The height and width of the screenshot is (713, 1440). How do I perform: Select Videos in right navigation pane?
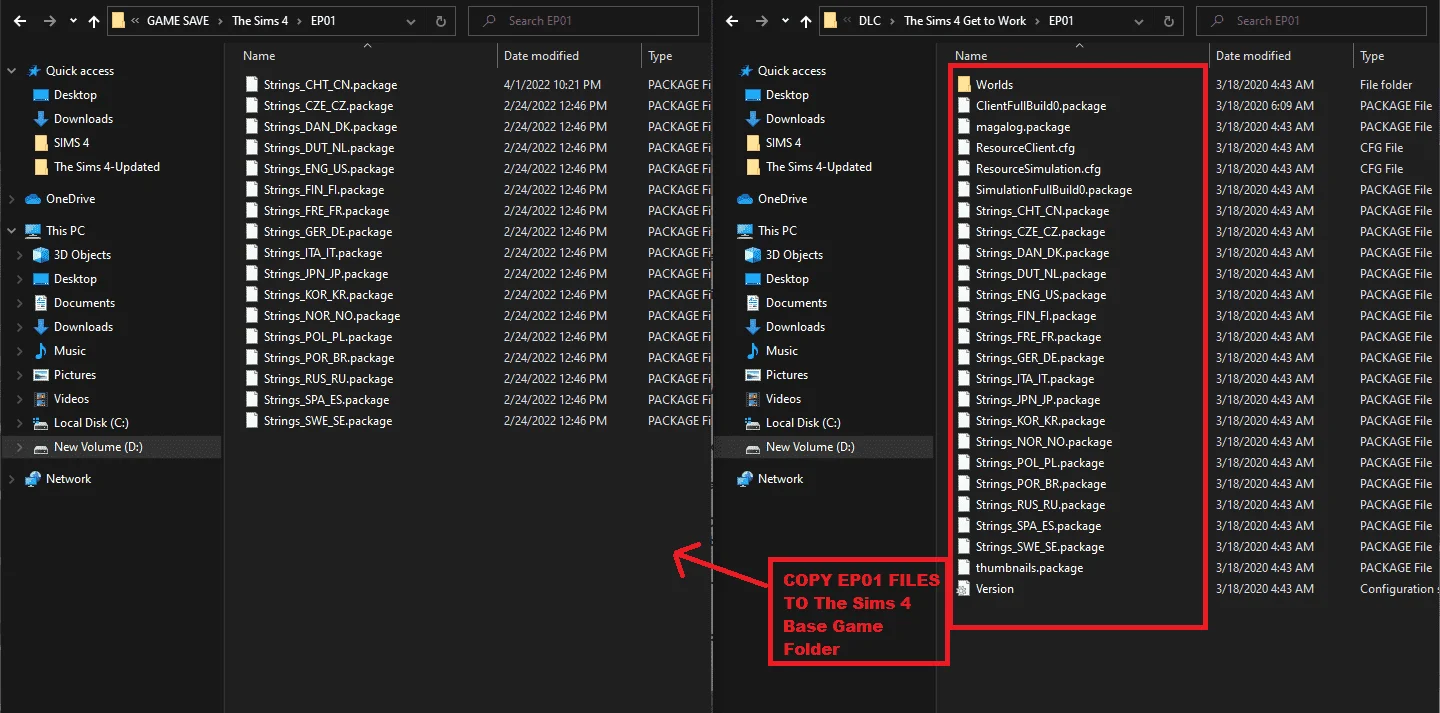[x=783, y=399]
